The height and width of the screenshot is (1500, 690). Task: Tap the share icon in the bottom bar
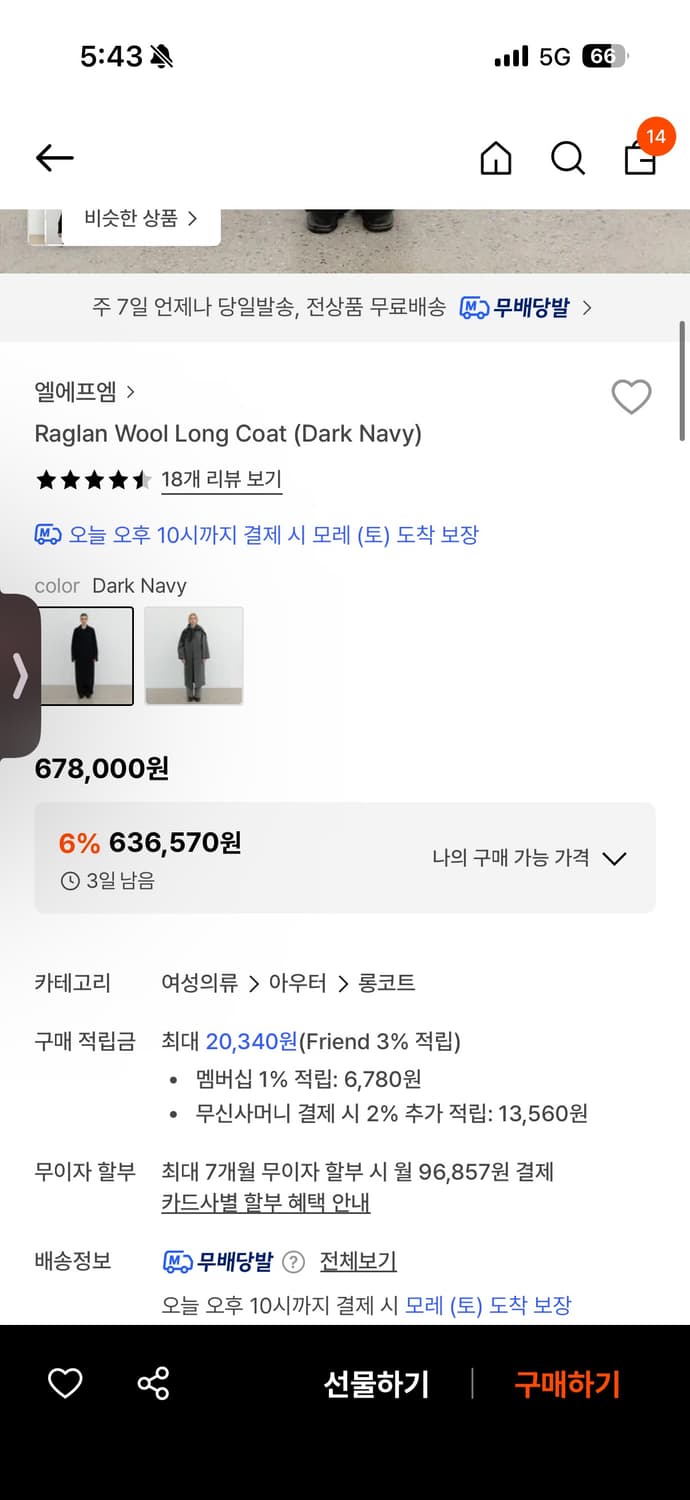152,1384
